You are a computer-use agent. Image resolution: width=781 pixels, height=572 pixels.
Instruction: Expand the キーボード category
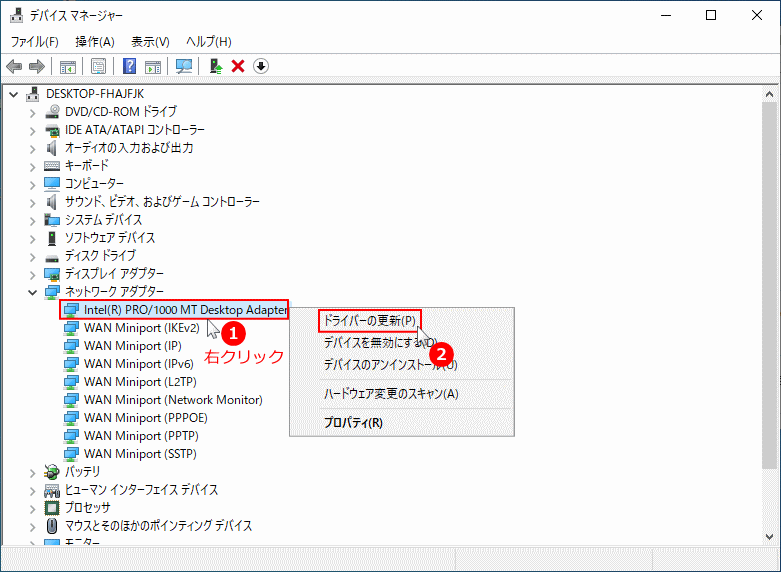click(x=33, y=167)
